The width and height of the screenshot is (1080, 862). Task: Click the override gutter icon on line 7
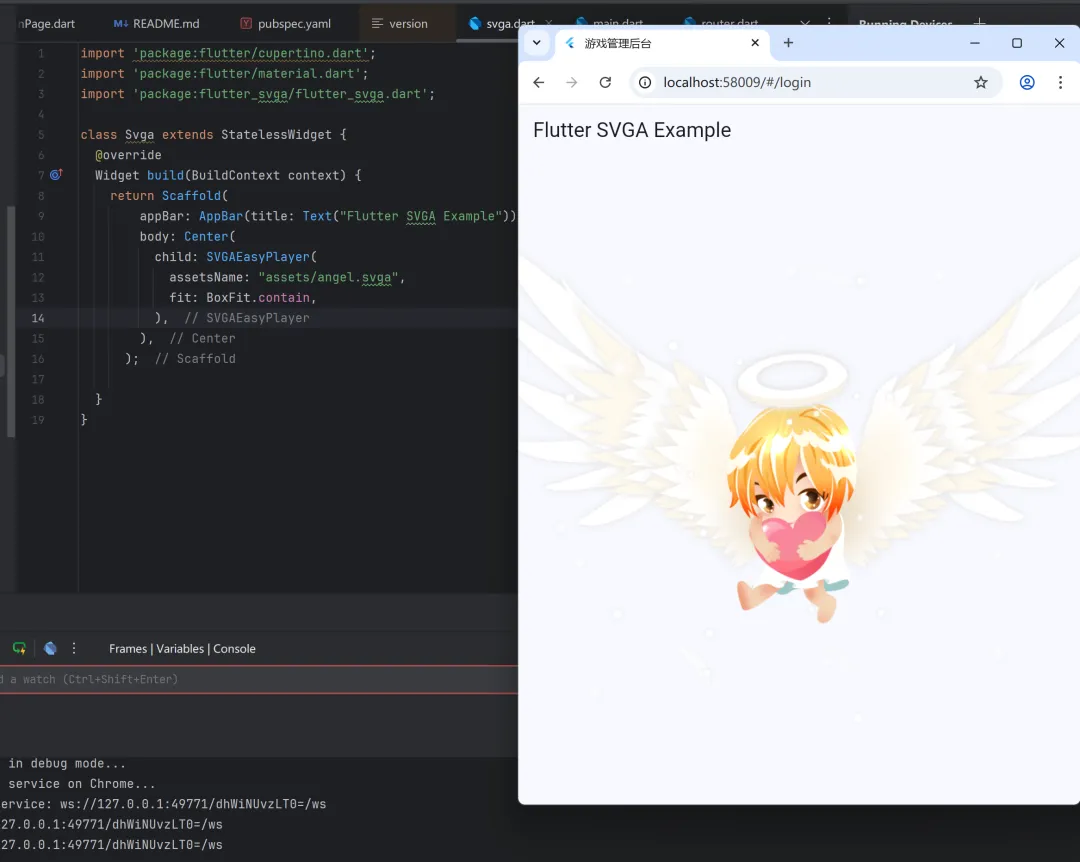tap(56, 175)
